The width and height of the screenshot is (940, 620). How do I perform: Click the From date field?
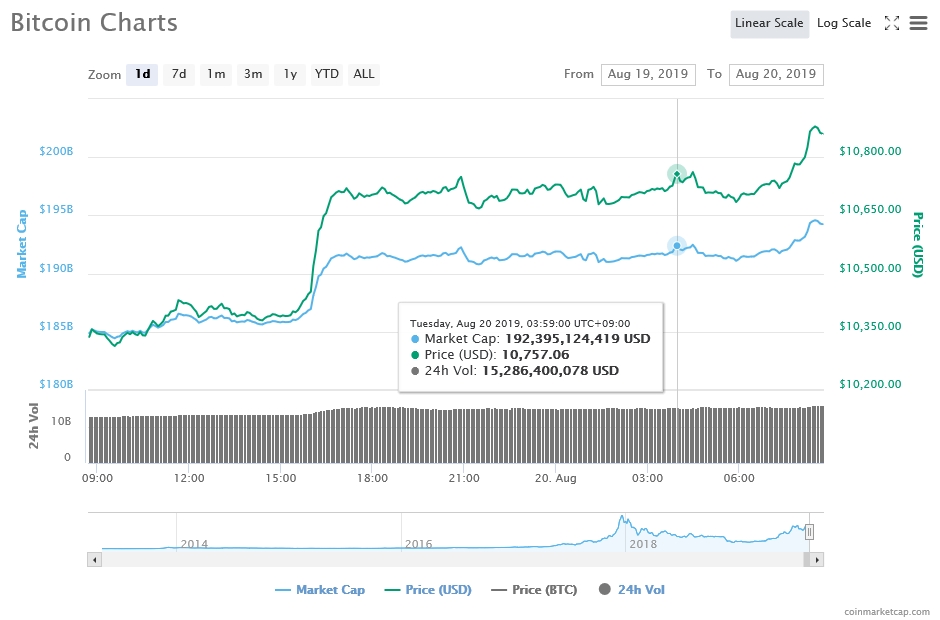pos(647,74)
